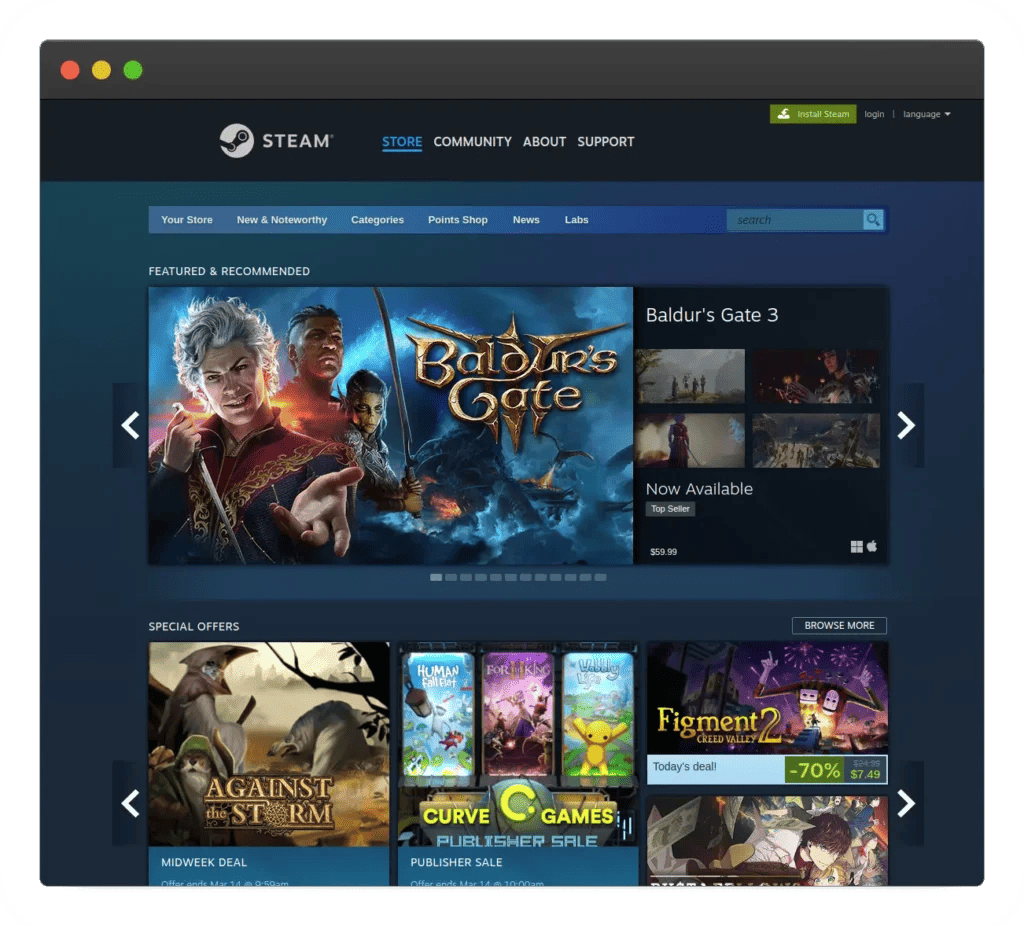Show previous special offers arrow
Viewport: 1024px width, 926px height.
pyautogui.click(x=131, y=803)
